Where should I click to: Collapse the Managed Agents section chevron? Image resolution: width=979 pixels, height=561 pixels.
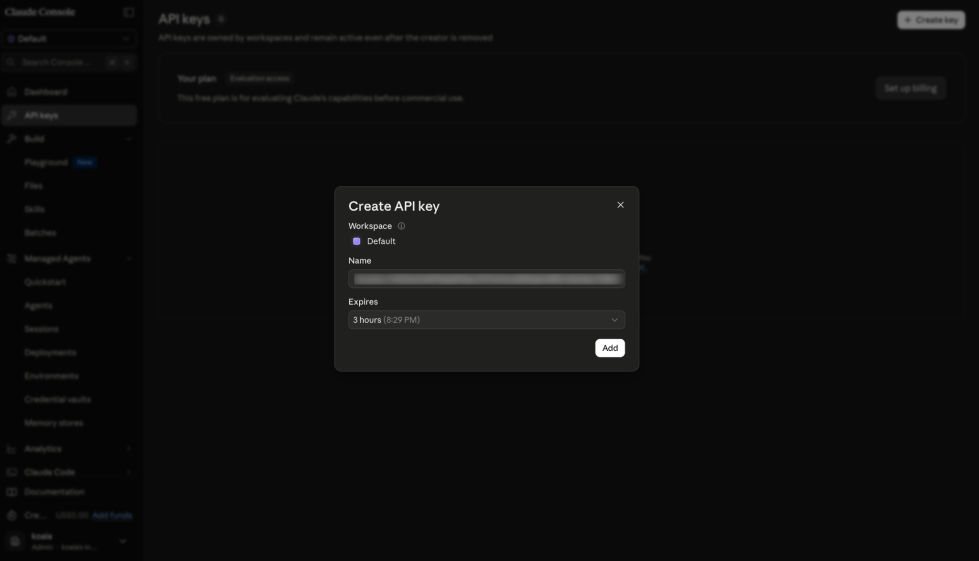tap(129, 258)
